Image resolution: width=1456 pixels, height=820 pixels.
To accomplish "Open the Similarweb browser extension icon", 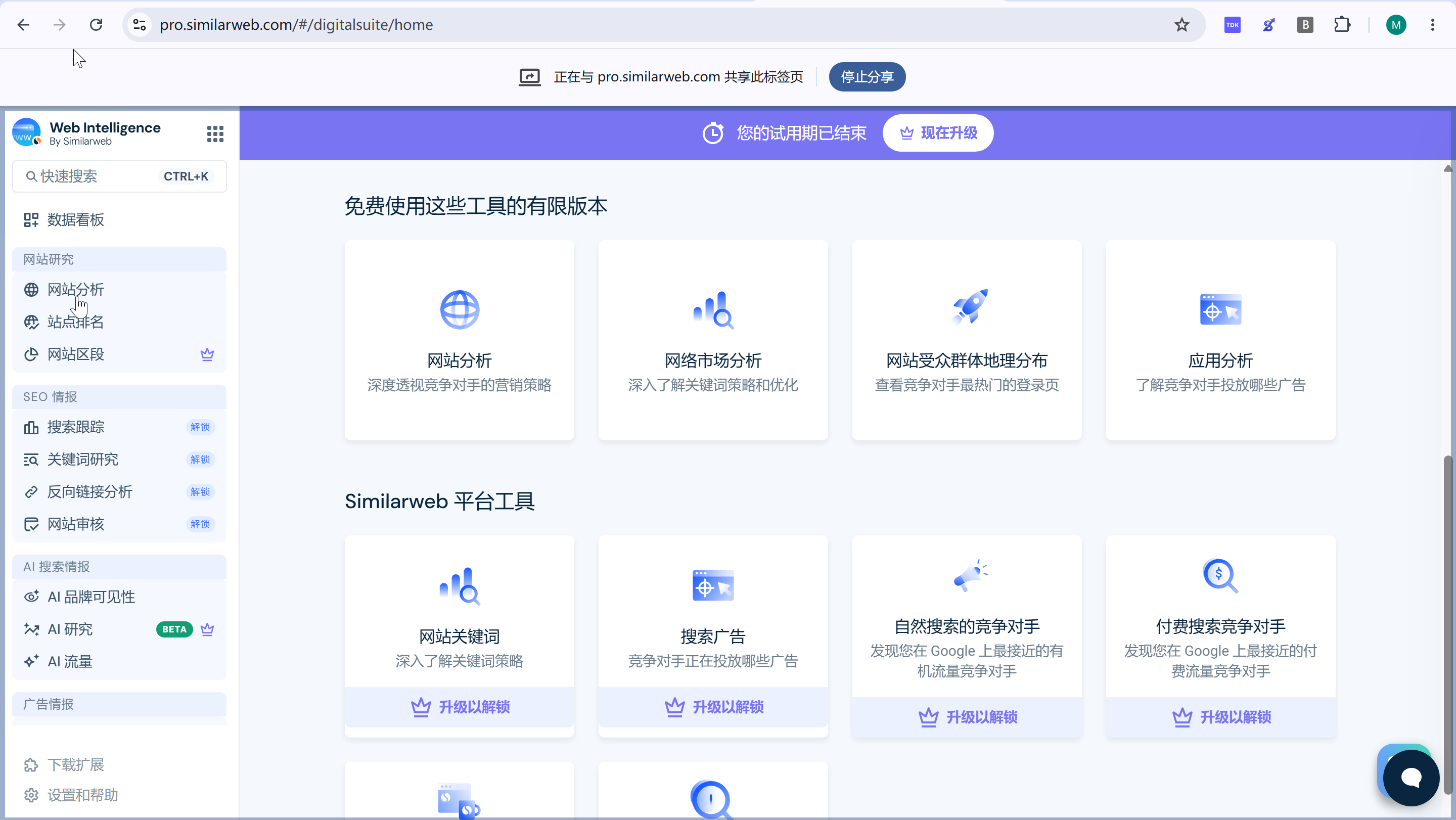I will (x=1269, y=25).
